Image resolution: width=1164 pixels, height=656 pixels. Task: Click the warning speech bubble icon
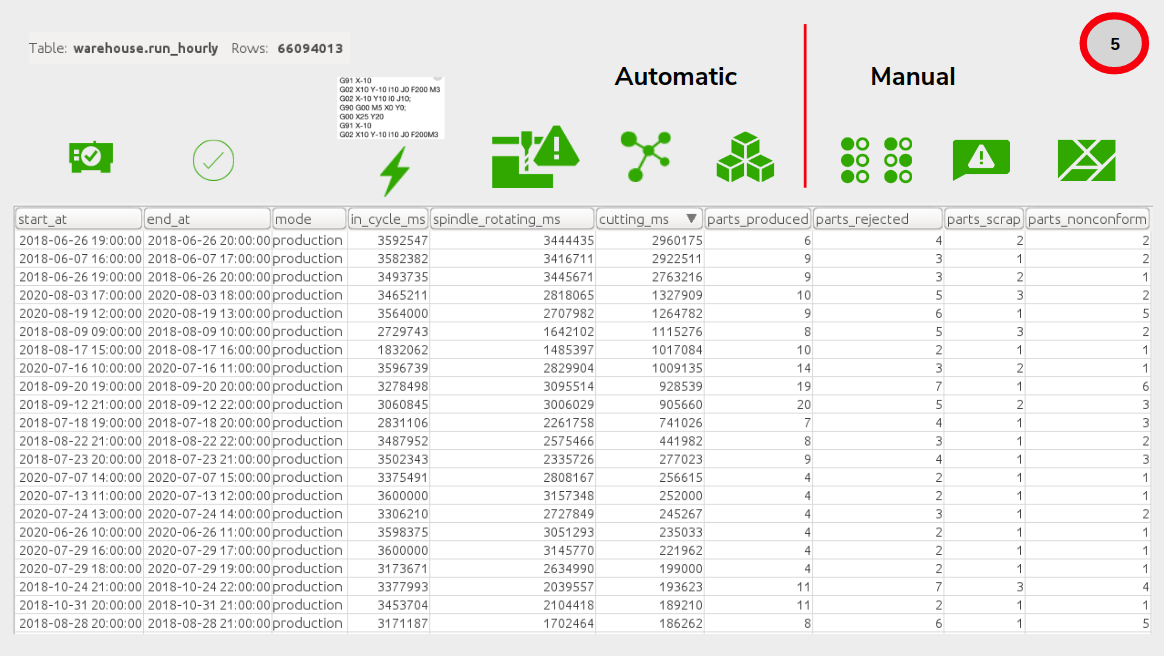click(x=981, y=160)
